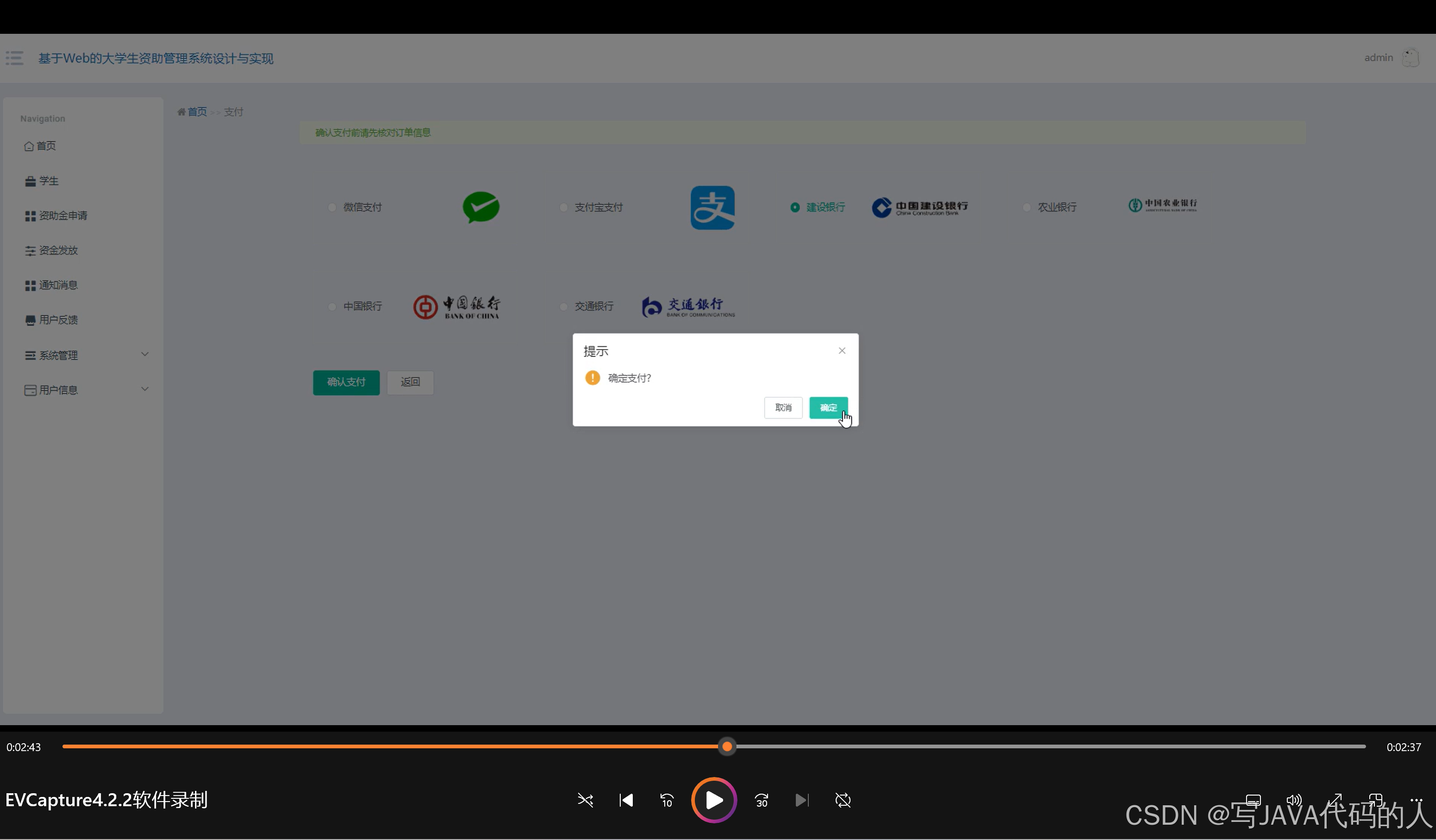Switch to mini player view

coord(1376,800)
